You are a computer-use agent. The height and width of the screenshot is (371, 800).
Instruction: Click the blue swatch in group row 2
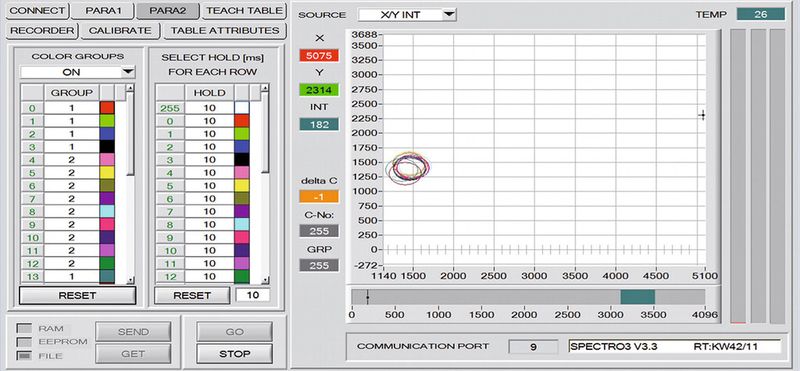click(107, 134)
